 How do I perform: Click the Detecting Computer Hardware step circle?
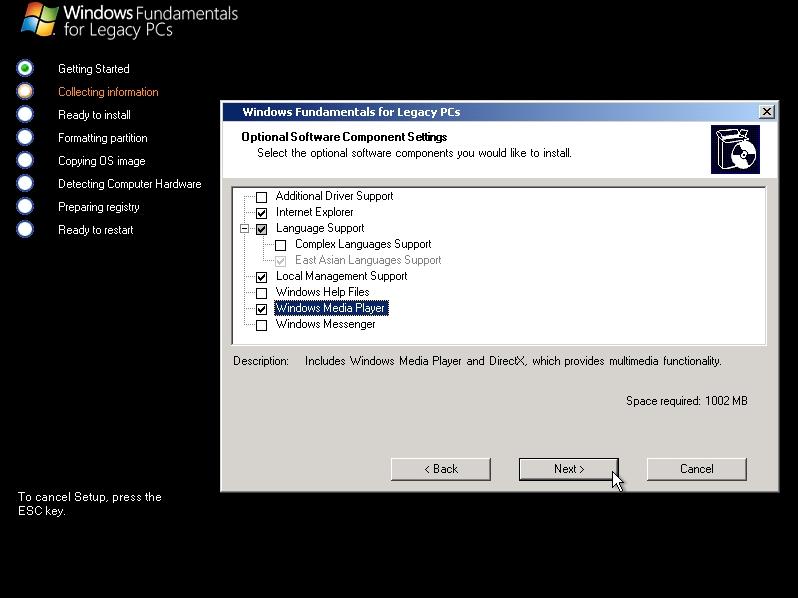click(25, 183)
